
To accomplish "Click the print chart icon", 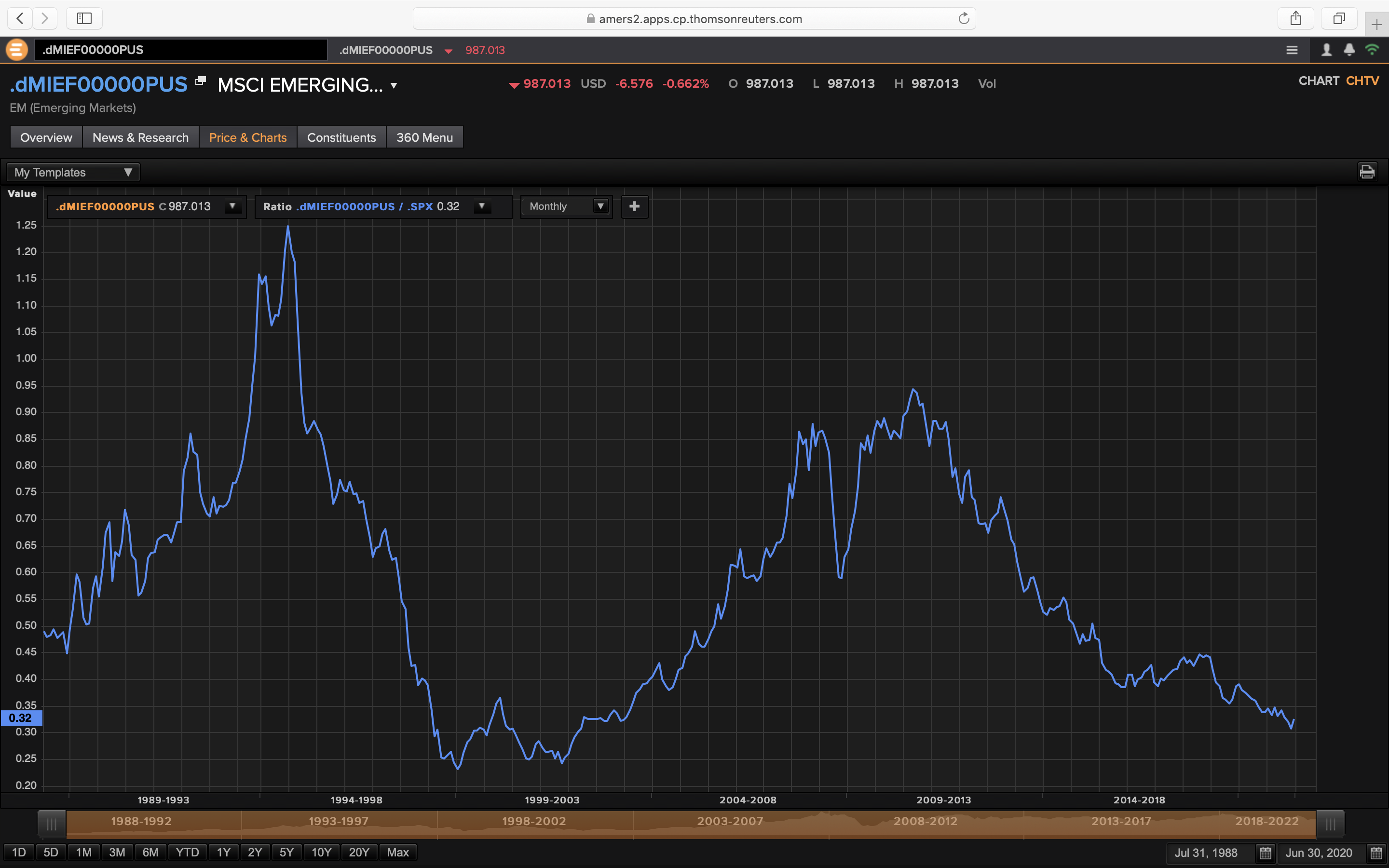I will click(1367, 172).
